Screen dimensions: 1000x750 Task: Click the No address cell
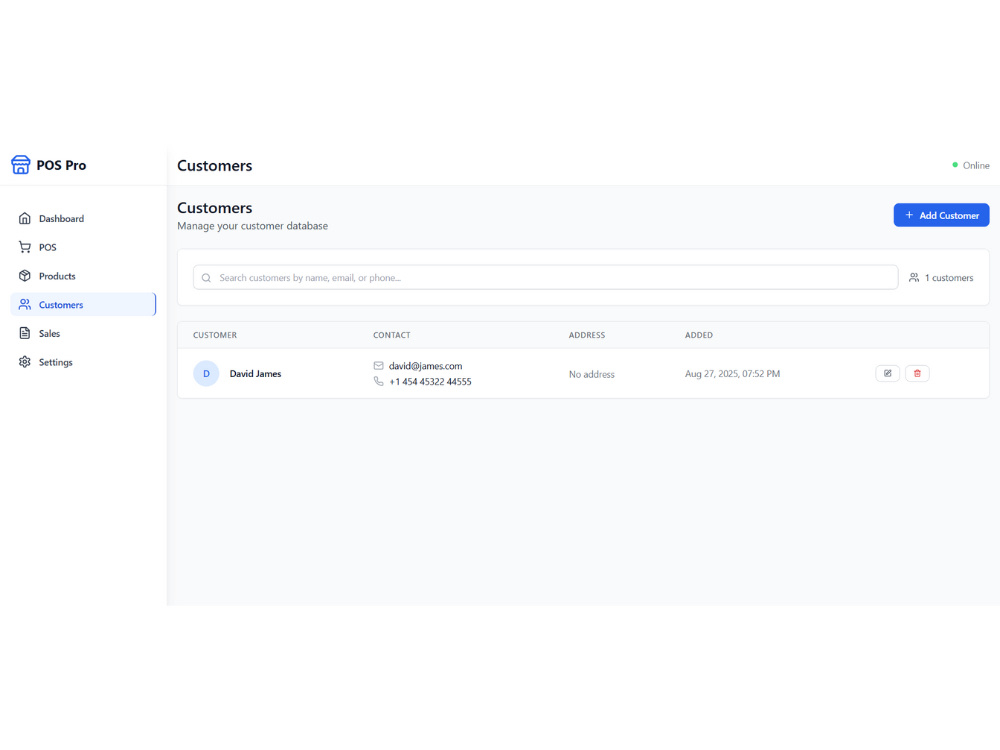(591, 374)
